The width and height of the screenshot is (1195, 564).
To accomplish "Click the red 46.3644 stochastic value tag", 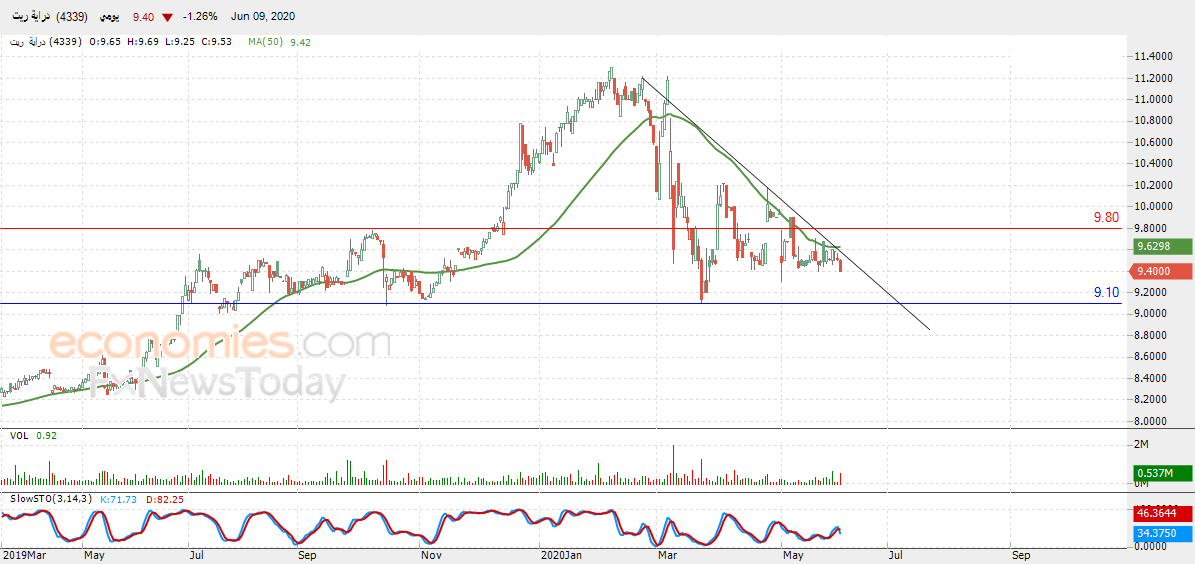I will [x=1161, y=513].
